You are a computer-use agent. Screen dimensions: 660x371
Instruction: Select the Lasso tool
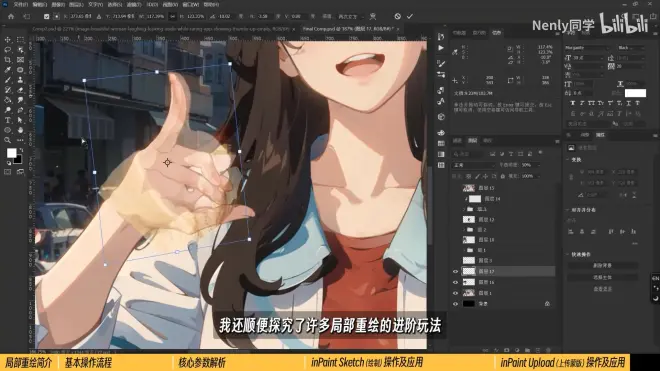(8, 50)
